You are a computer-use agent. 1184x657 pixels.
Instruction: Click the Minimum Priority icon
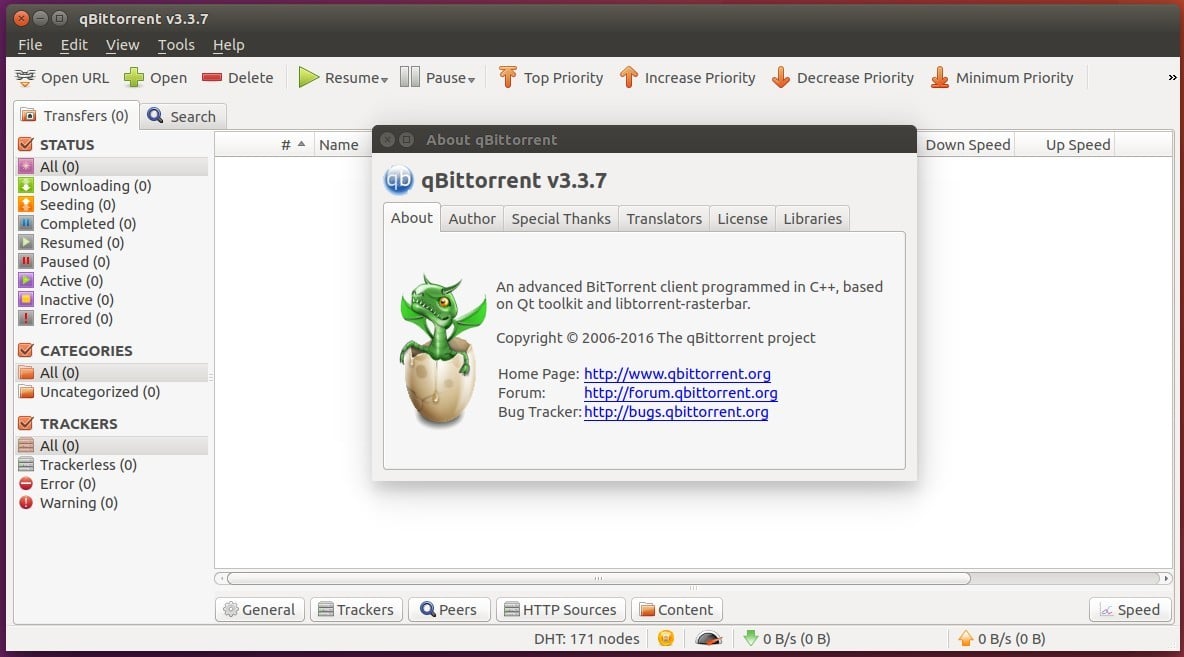point(939,77)
